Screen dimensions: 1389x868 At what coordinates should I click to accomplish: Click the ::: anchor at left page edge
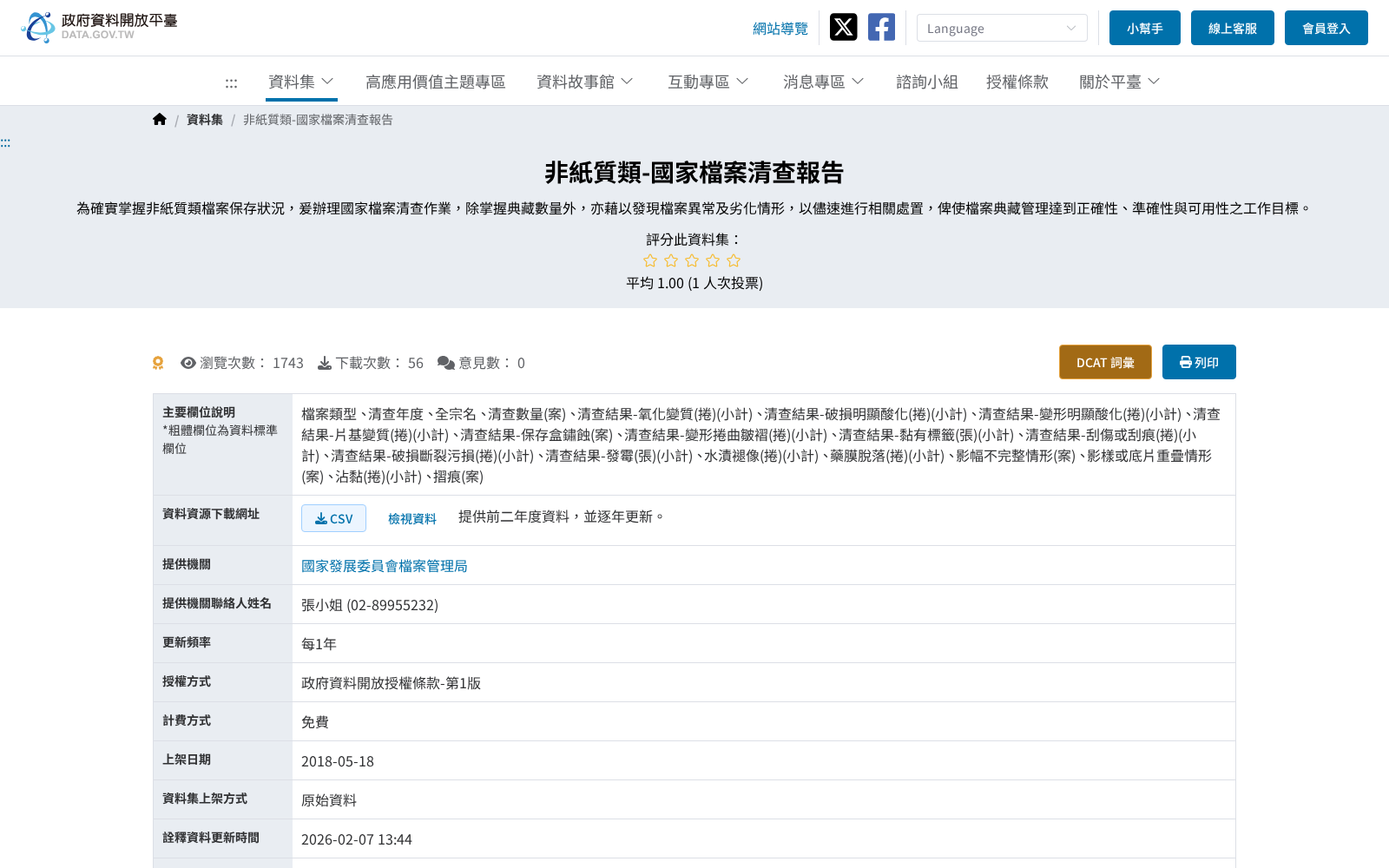click(x=5, y=142)
